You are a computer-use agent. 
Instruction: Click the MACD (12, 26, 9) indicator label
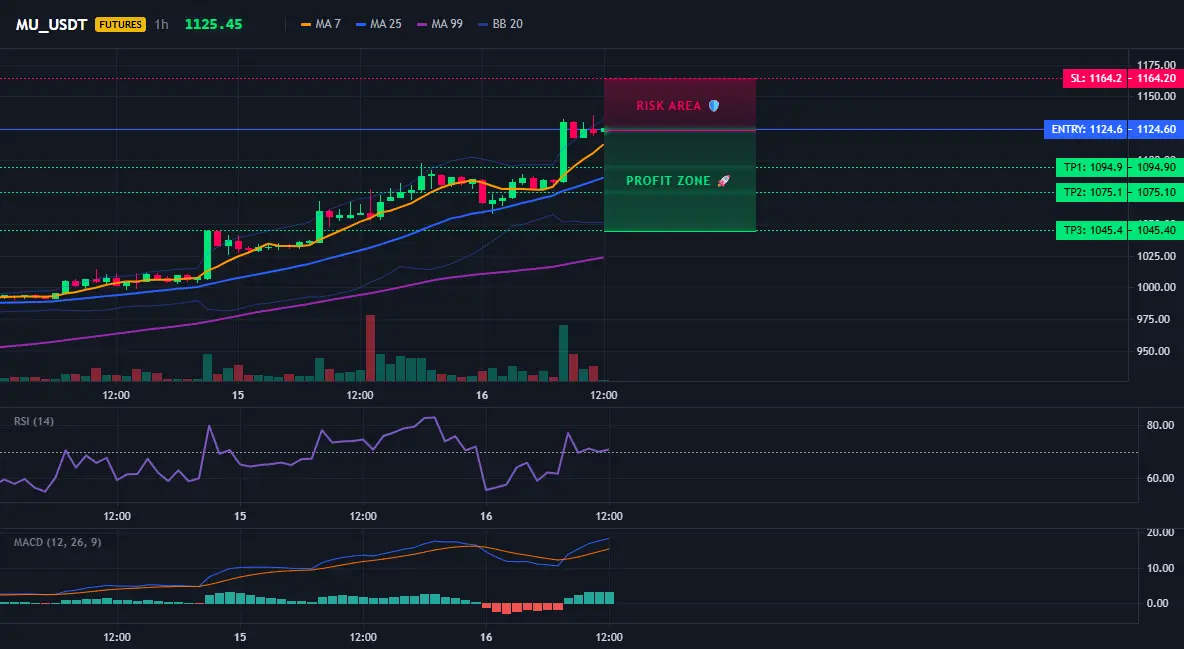pyautogui.click(x=57, y=542)
